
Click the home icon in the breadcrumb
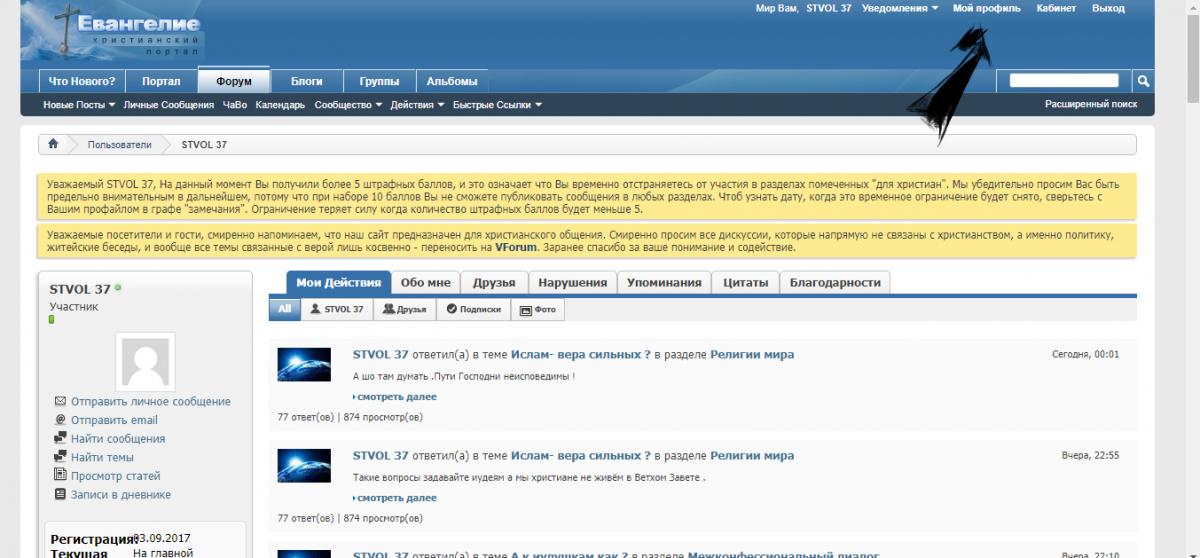click(x=53, y=145)
